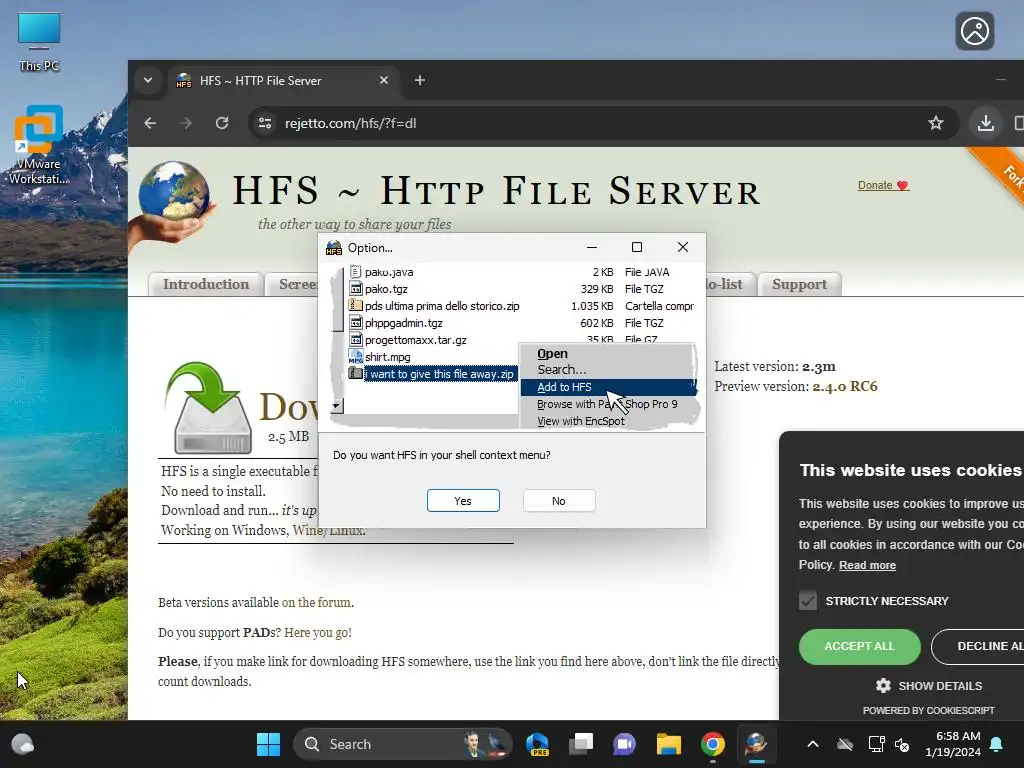Viewport: 1024px width, 768px height.
Task: Open the notification bell in the tray
Action: (x=997, y=744)
